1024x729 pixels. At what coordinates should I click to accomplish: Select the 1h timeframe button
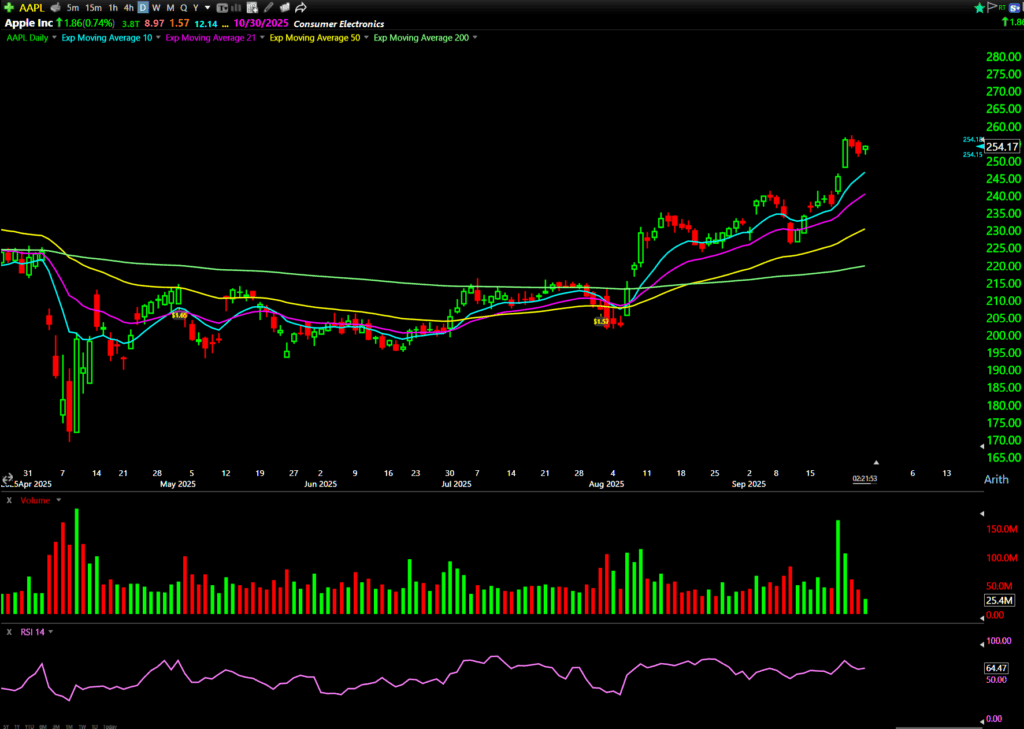click(112, 7)
